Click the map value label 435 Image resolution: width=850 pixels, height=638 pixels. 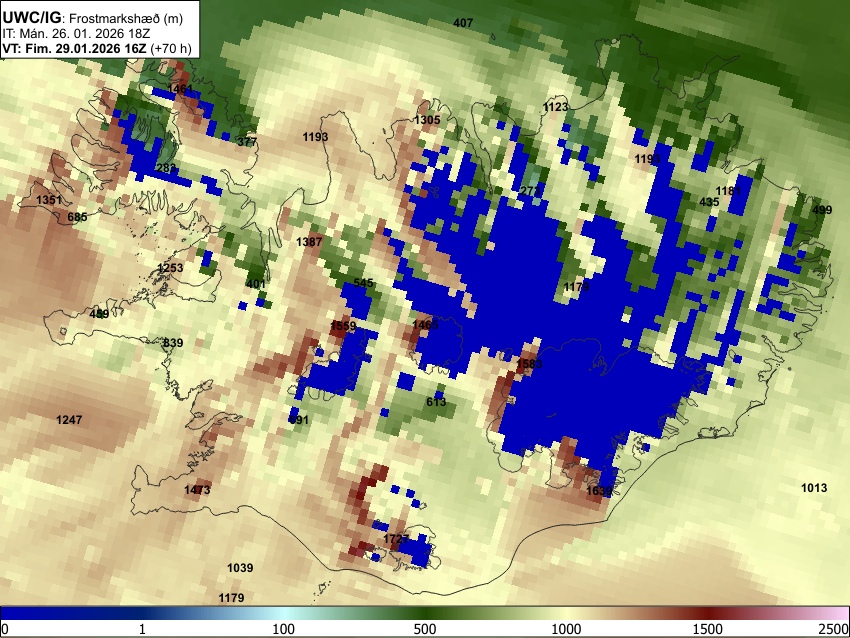coord(709,202)
